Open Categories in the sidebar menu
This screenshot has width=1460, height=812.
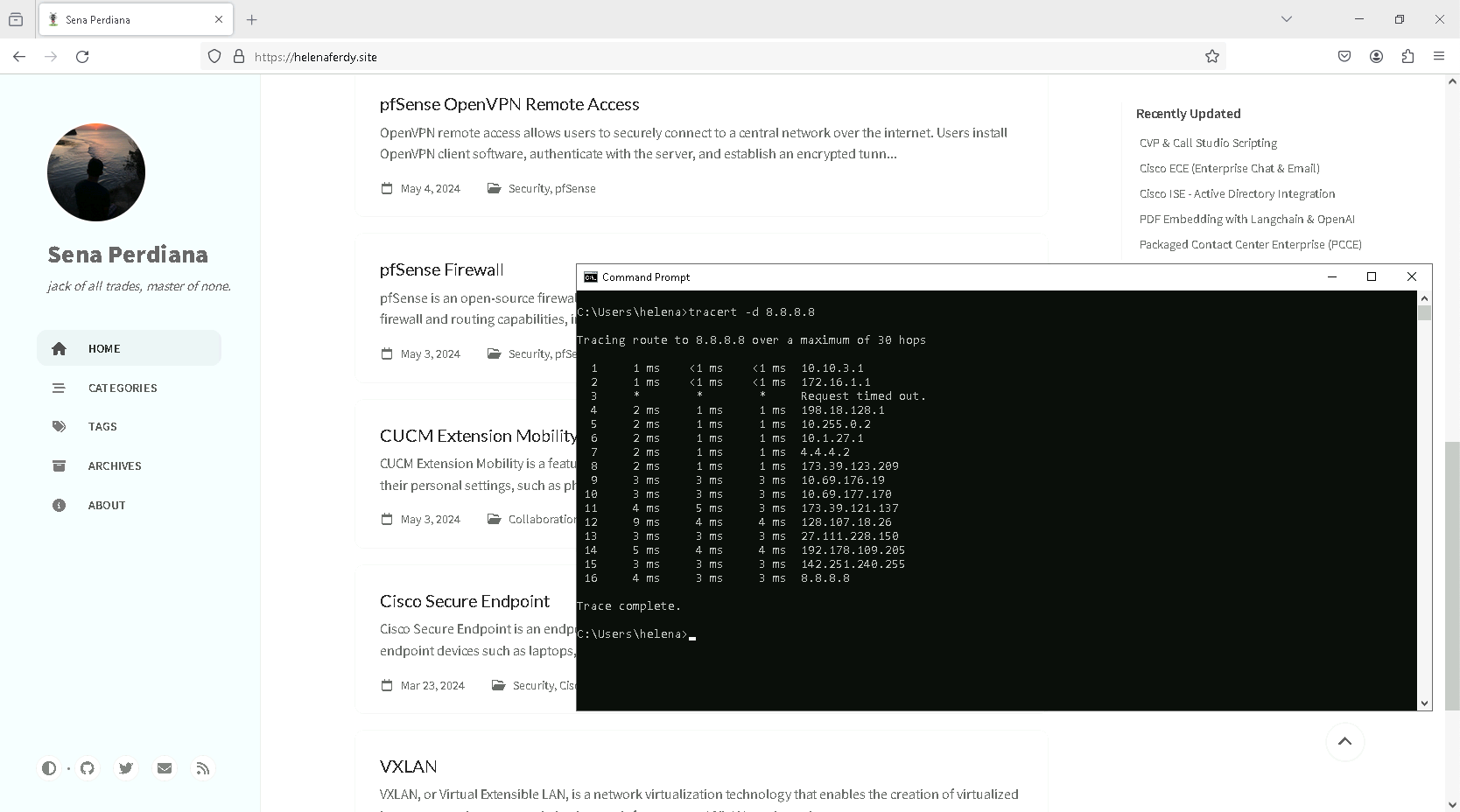tap(123, 388)
